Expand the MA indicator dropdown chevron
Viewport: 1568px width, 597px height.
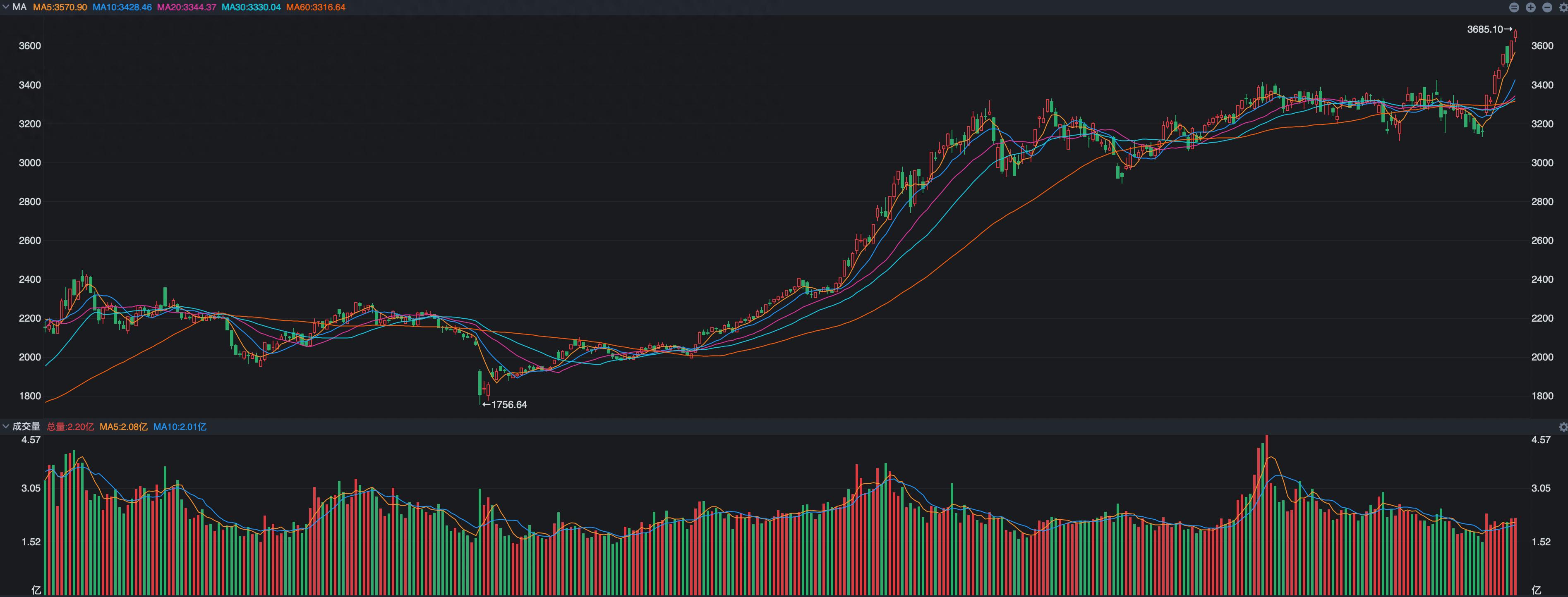5,7
